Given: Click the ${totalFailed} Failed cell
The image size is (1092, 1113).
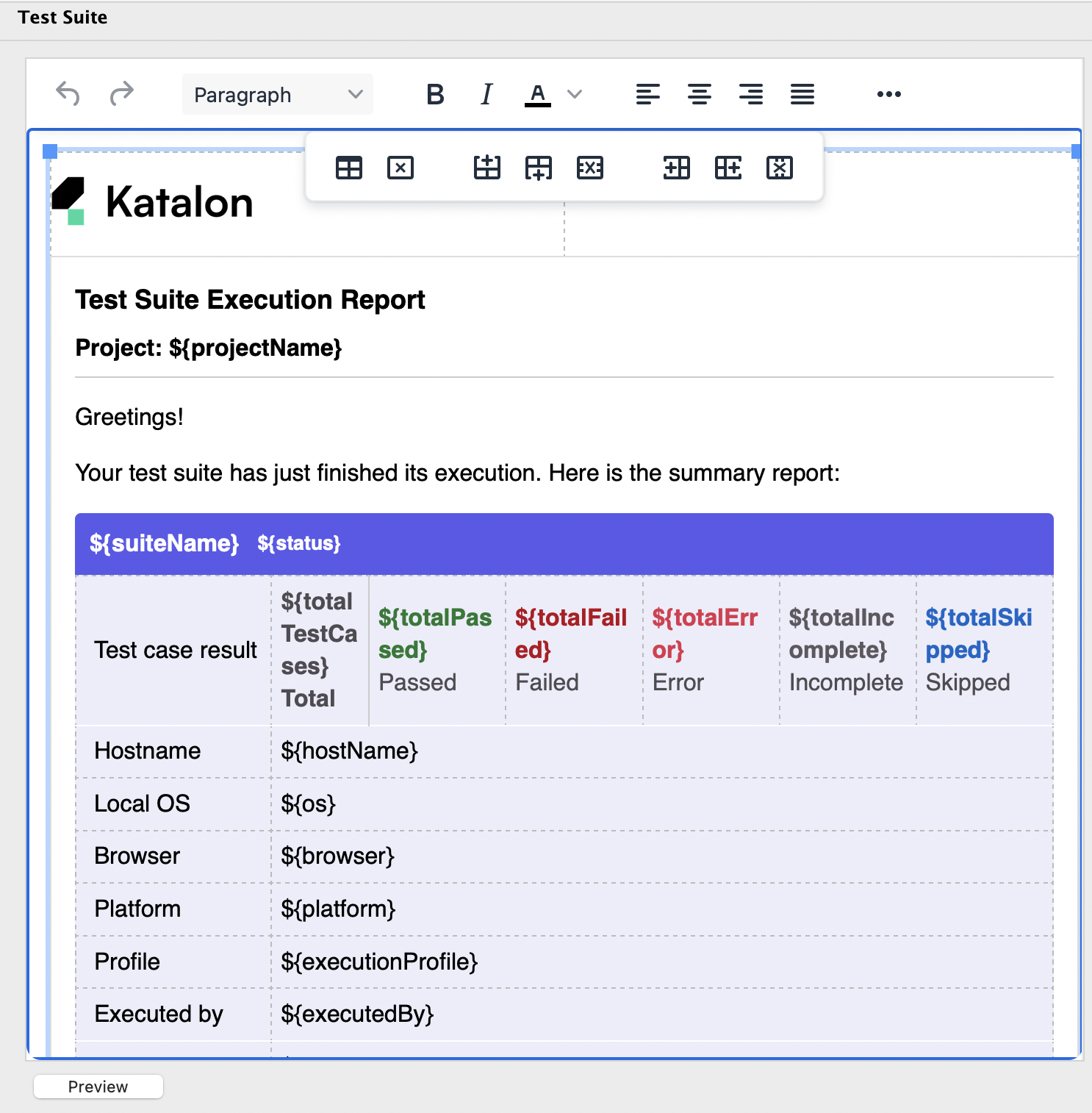Looking at the screenshot, I should 574,650.
